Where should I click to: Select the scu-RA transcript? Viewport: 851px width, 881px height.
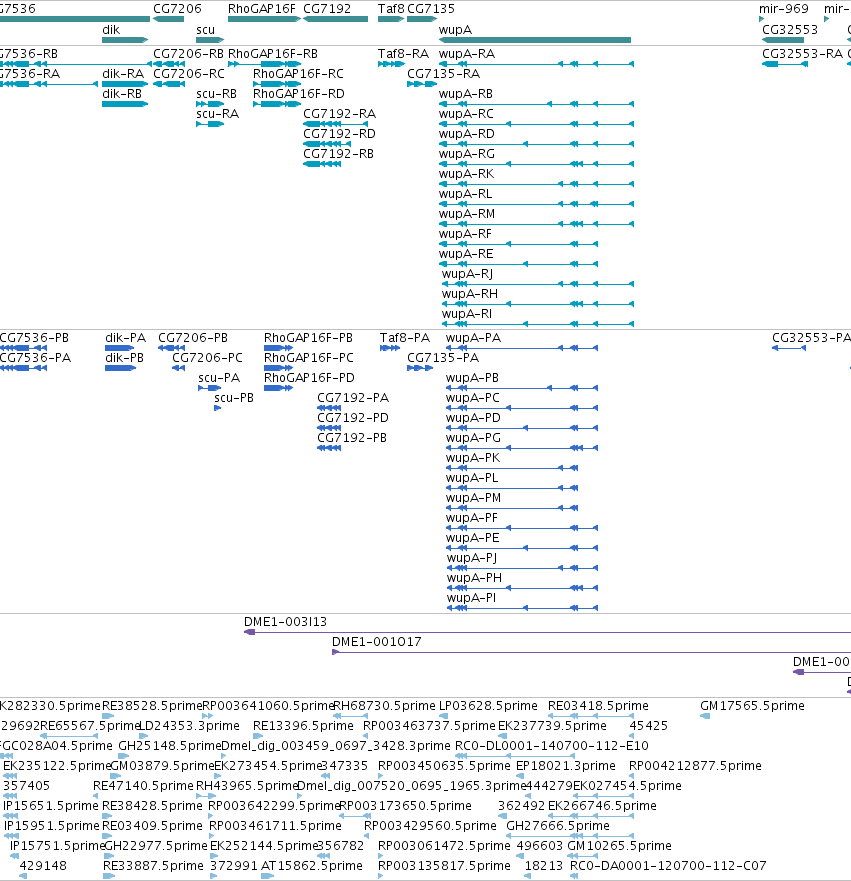[x=210, y=124]
